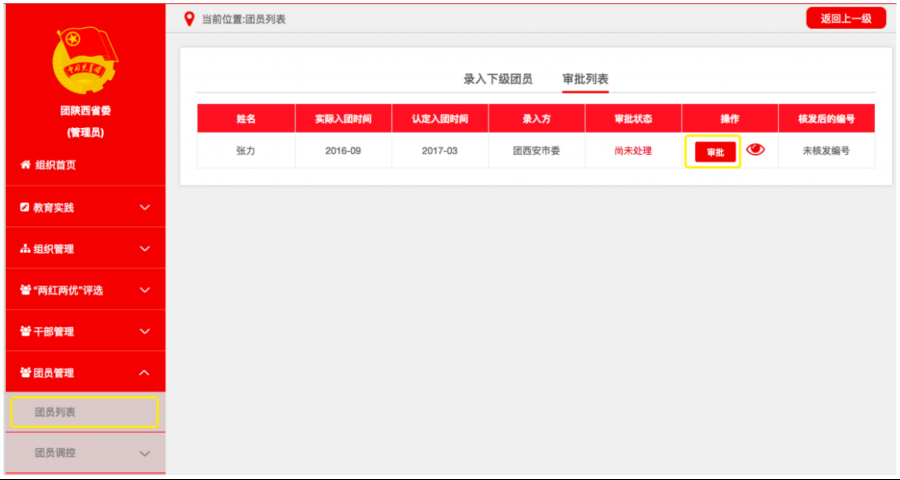This screenshot has width=900, height=480.
Task: Click the 组织管理 hierarchy icon
Action: pyautogui.click(x=25, y=249)
